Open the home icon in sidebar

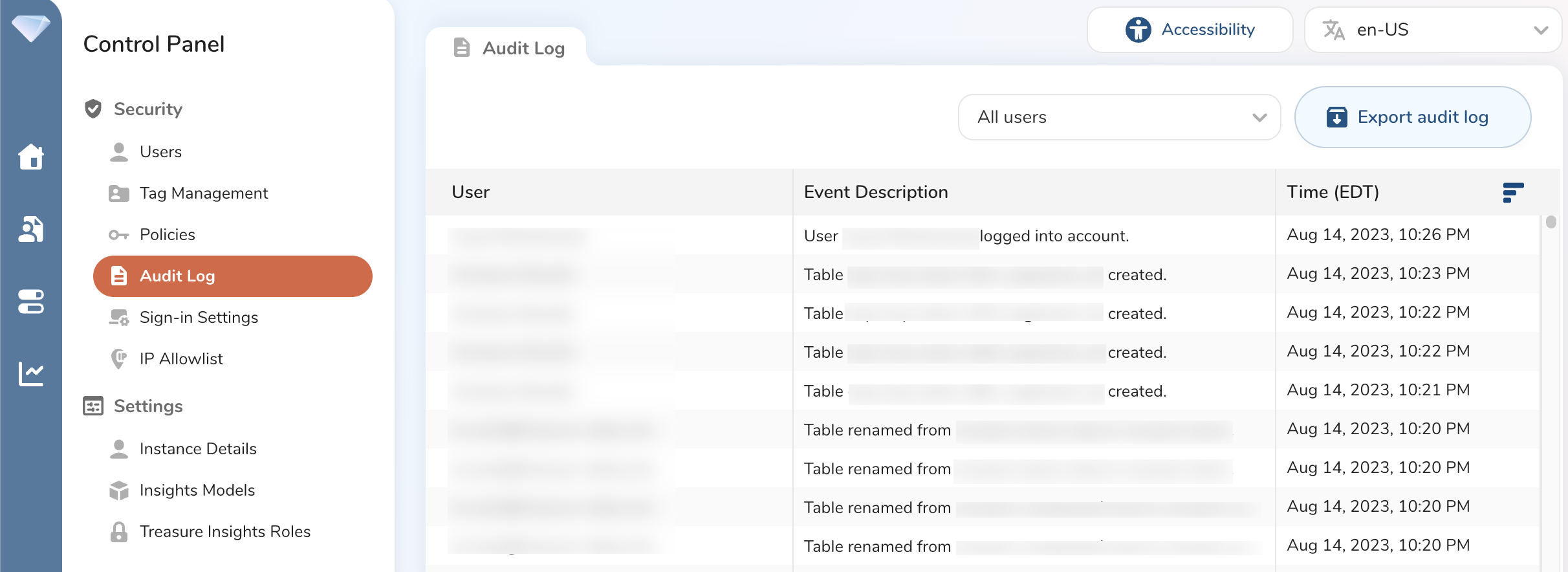tap(30, 157)
